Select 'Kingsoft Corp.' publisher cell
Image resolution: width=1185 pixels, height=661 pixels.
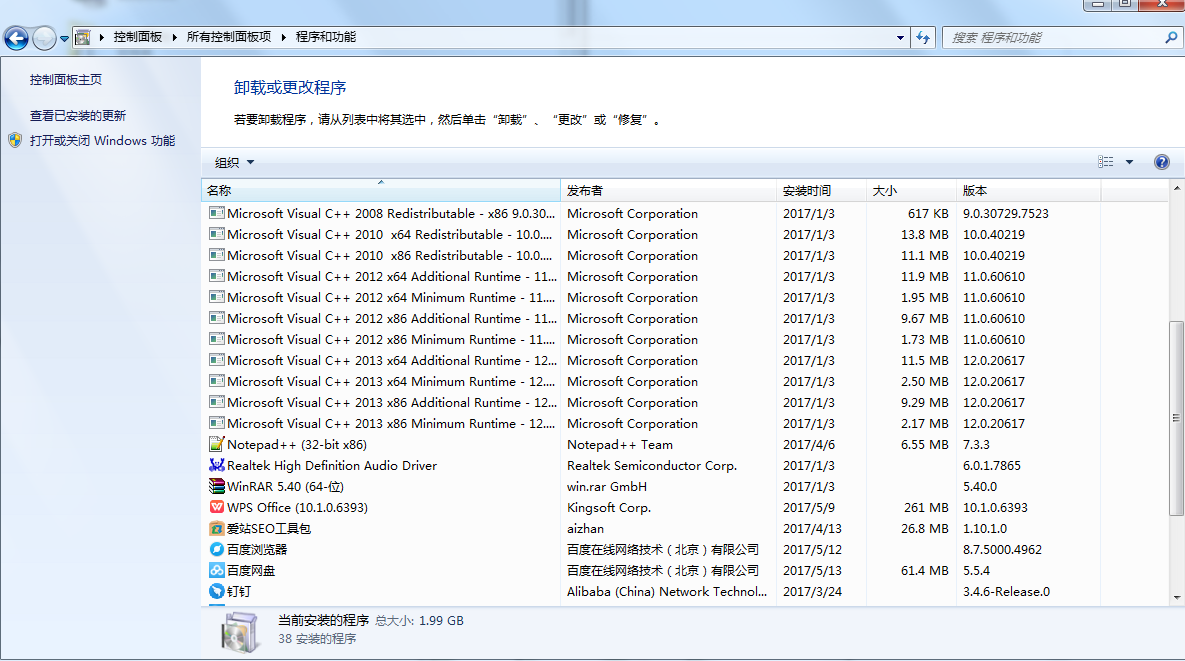pyautogui.click(x=609, y=508)
